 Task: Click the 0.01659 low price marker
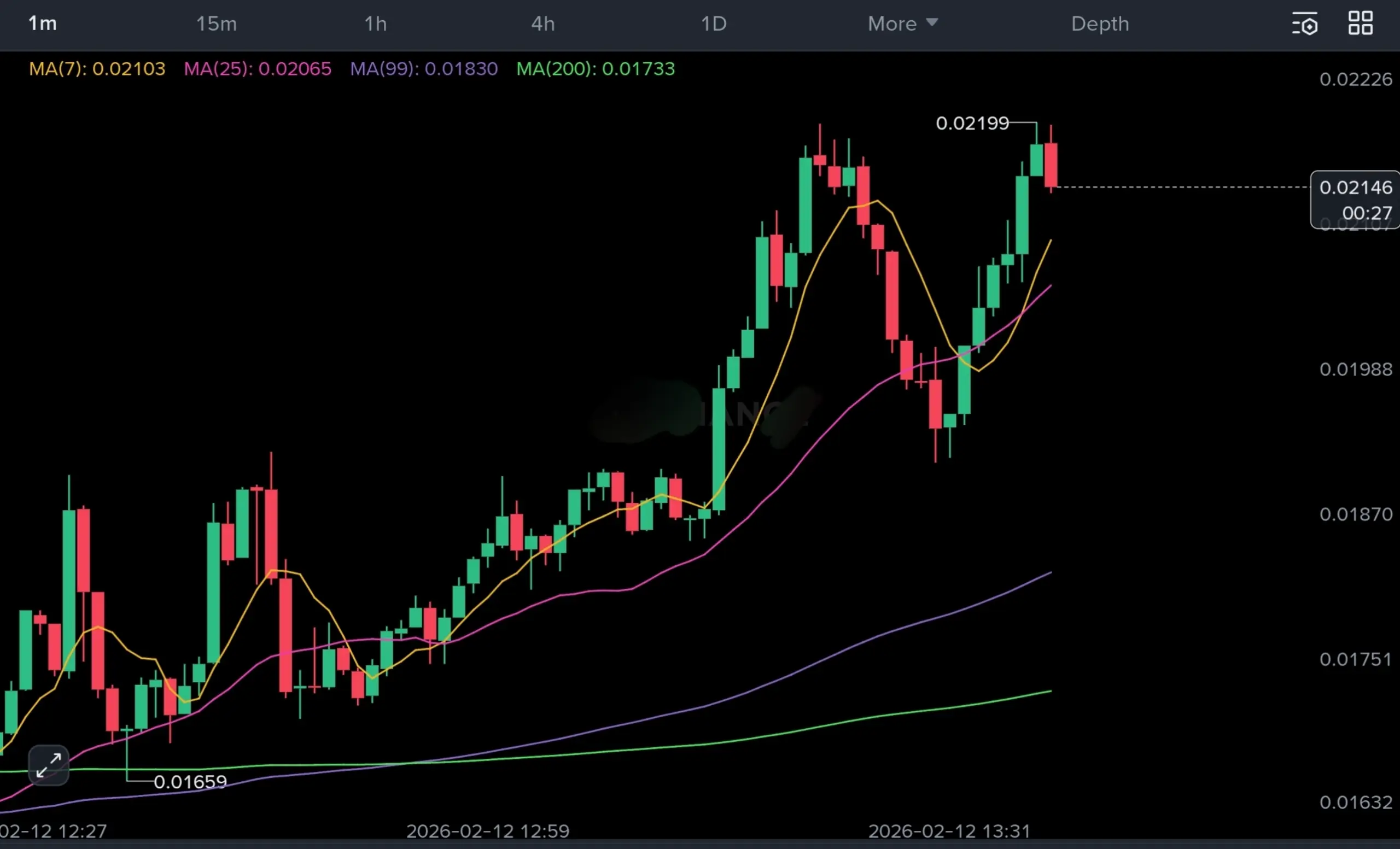pyautogui.click(x=190, y=782)
